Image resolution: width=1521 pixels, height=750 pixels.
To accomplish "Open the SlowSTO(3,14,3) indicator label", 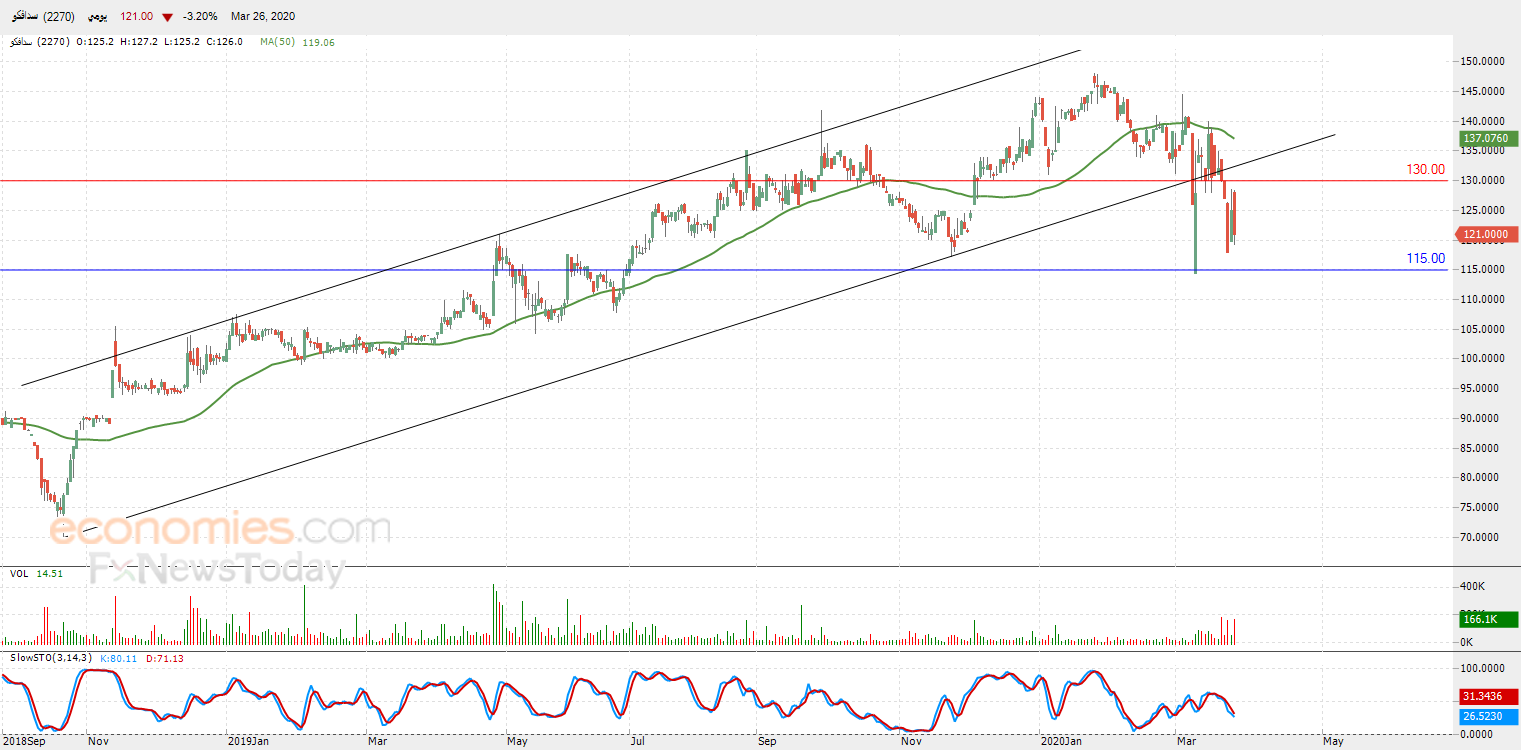I will tap(50, 657).
